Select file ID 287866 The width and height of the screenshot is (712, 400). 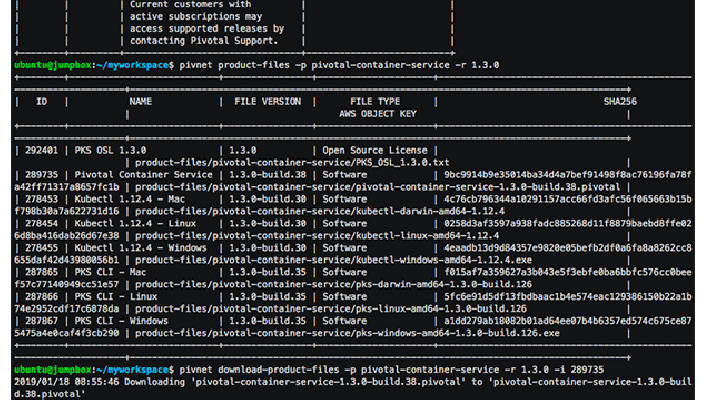click(x=41, y=296)
